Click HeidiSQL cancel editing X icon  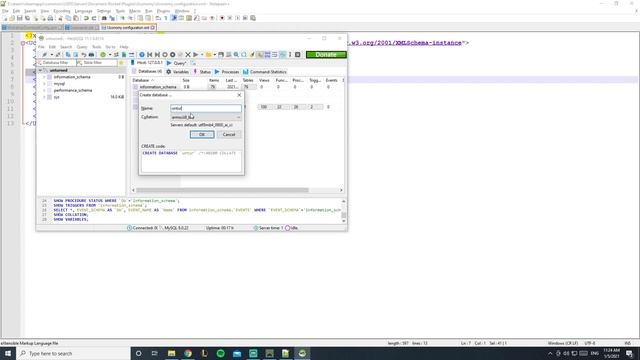coord(188,55)
